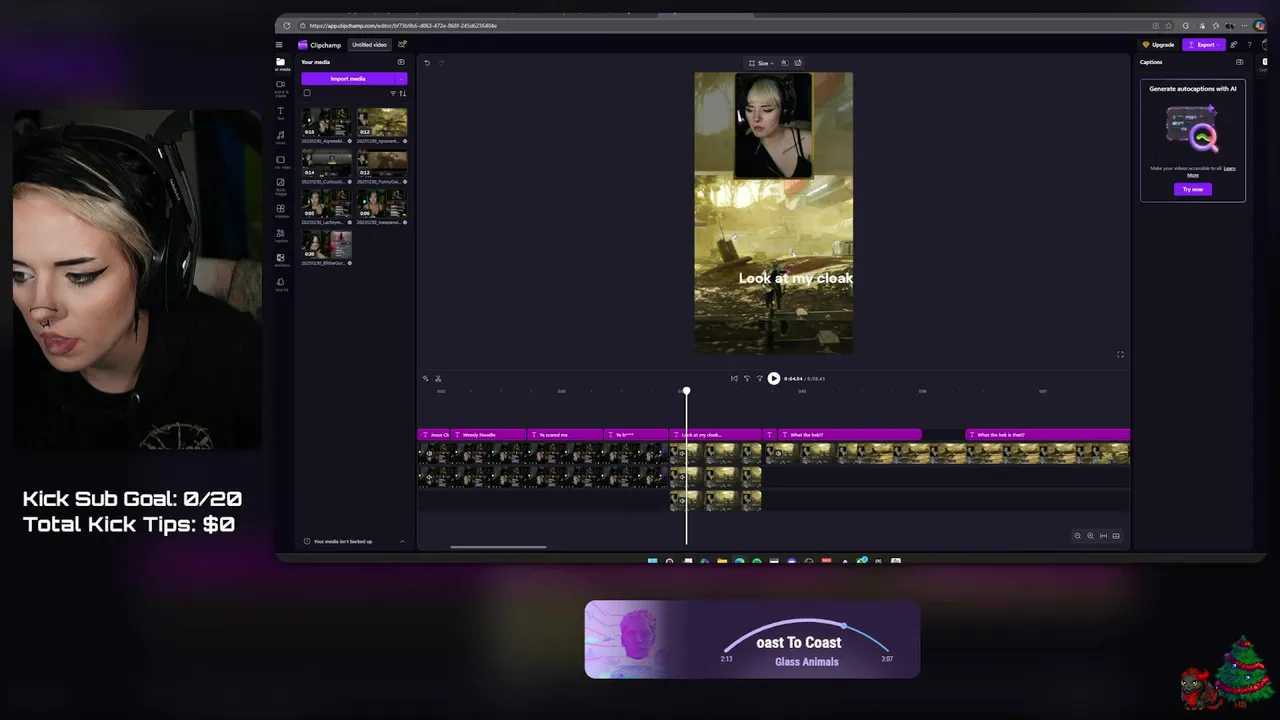Click the redo arrow

point(441,63)
